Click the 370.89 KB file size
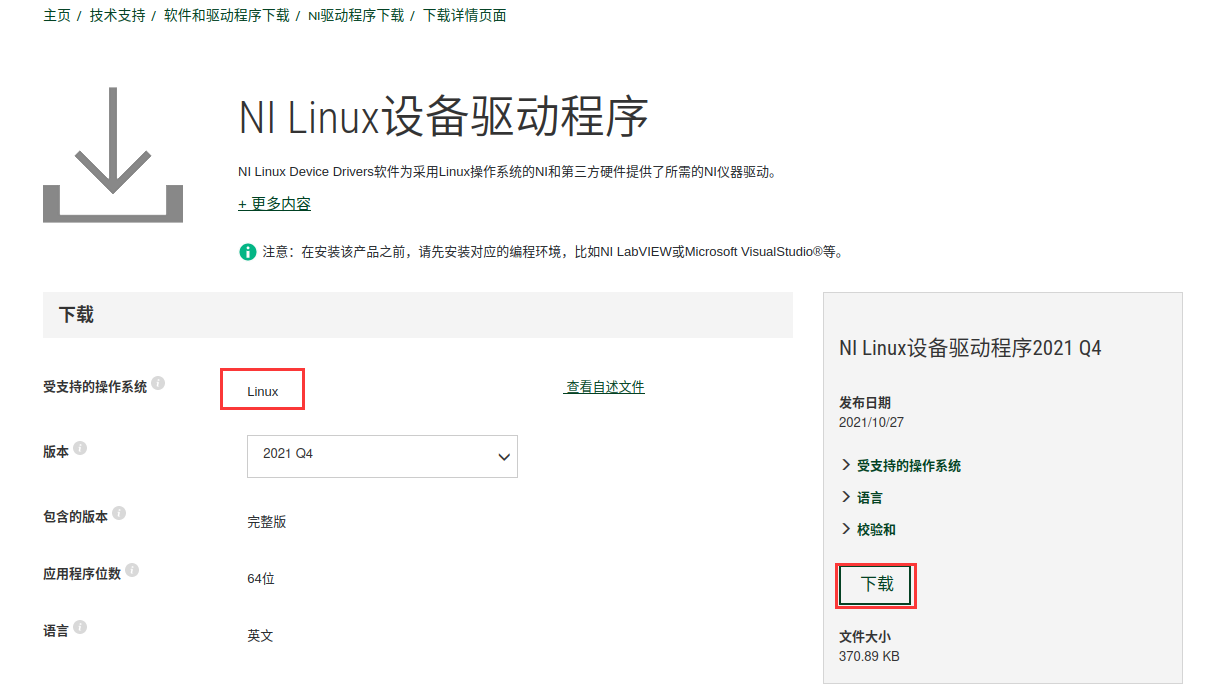The width and height of the screenshot is (1212, 697). click(x=869, y=657)
